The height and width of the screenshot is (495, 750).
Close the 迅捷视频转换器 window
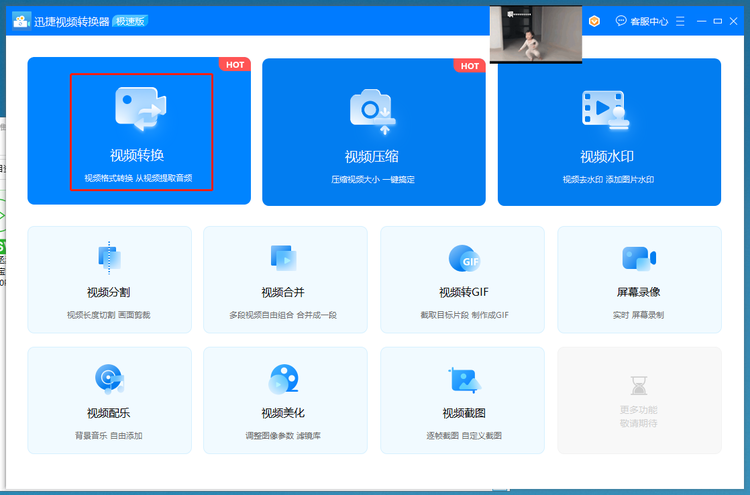(x=734, y=21)
